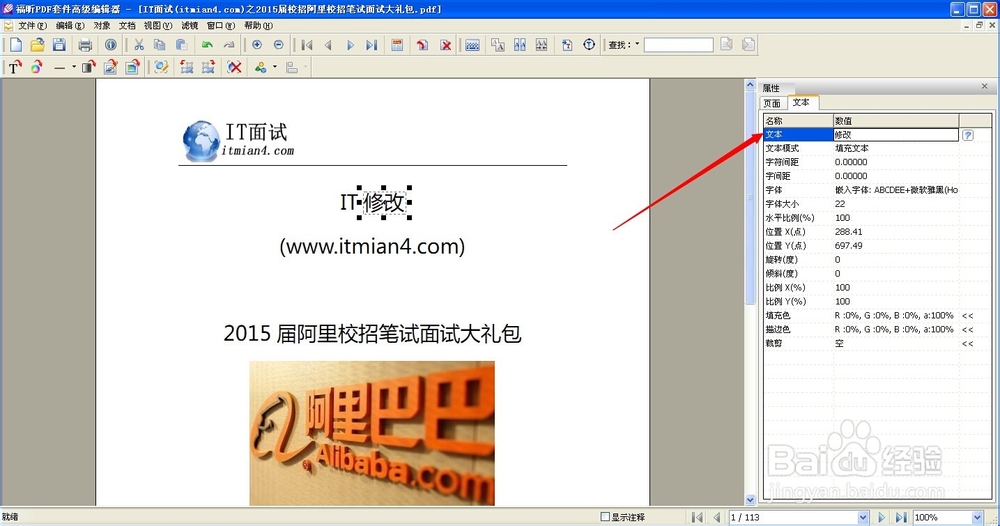1000x526 pixels.
Task: Undo last edit green arrow
Action: [x=207, y=45]
